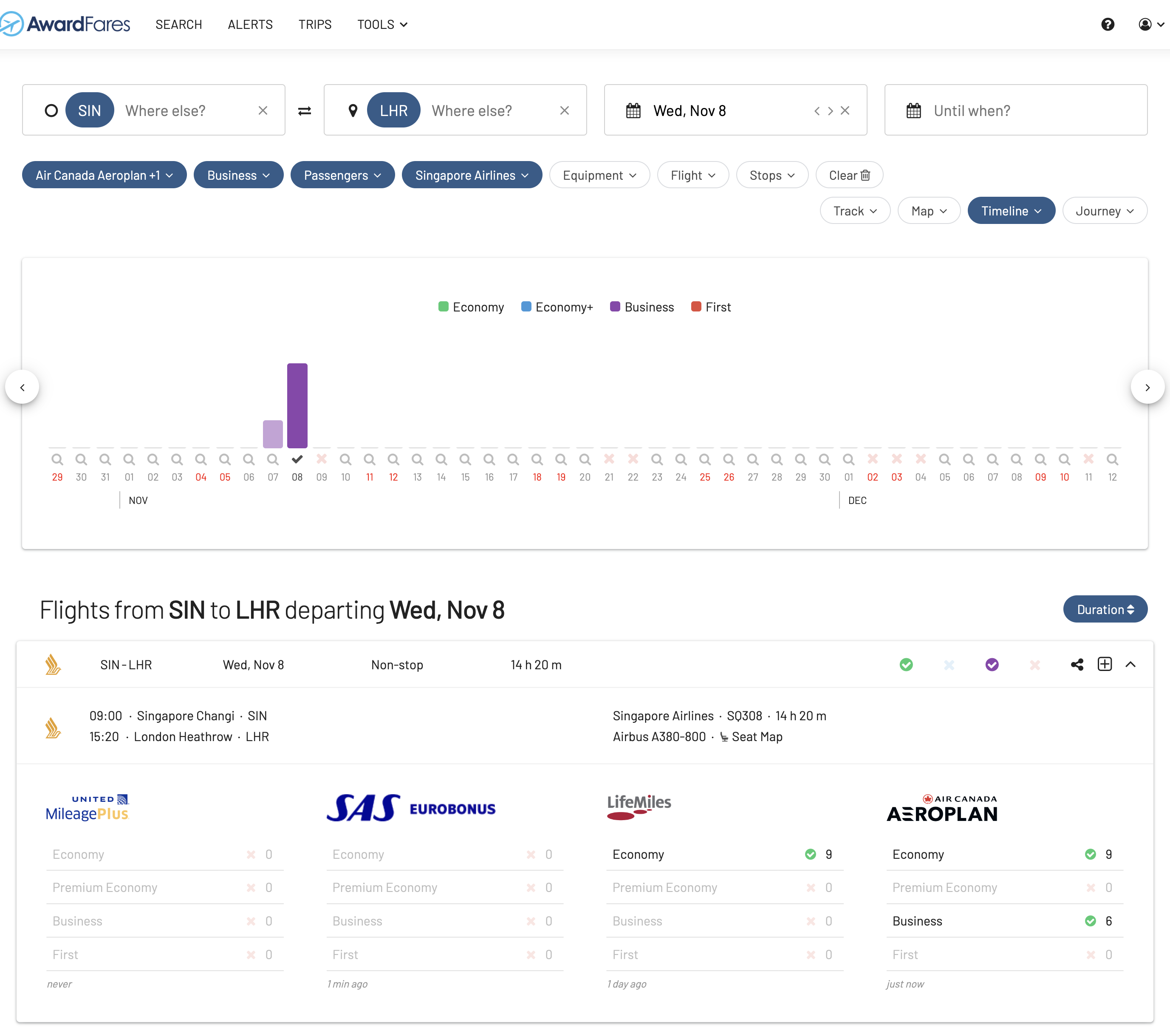Click the share icon on SIN-LHR flight
Screen dimensions: 1170x1036
pos(1077,664)
